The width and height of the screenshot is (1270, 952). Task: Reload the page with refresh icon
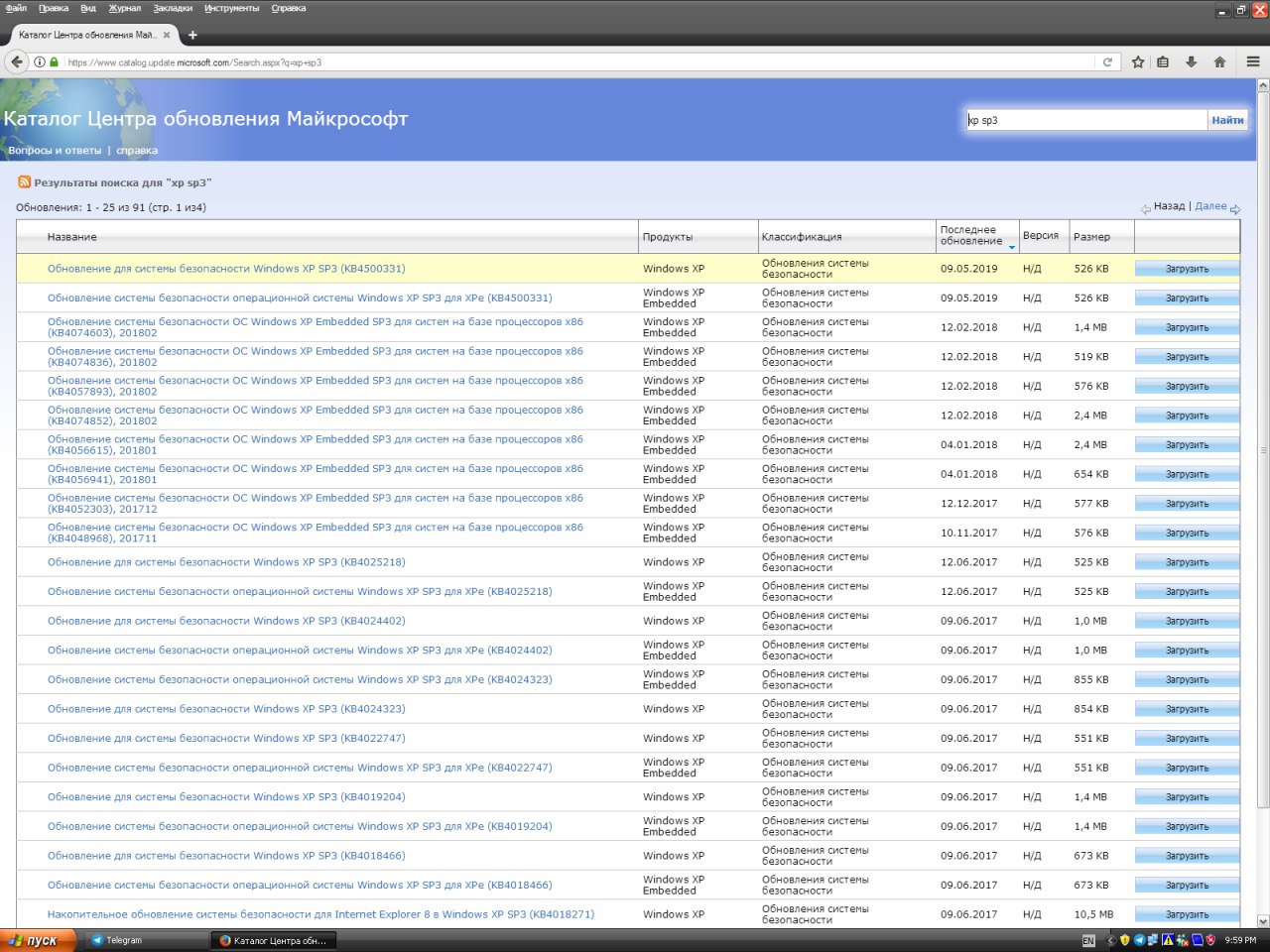pos(1107,61)
